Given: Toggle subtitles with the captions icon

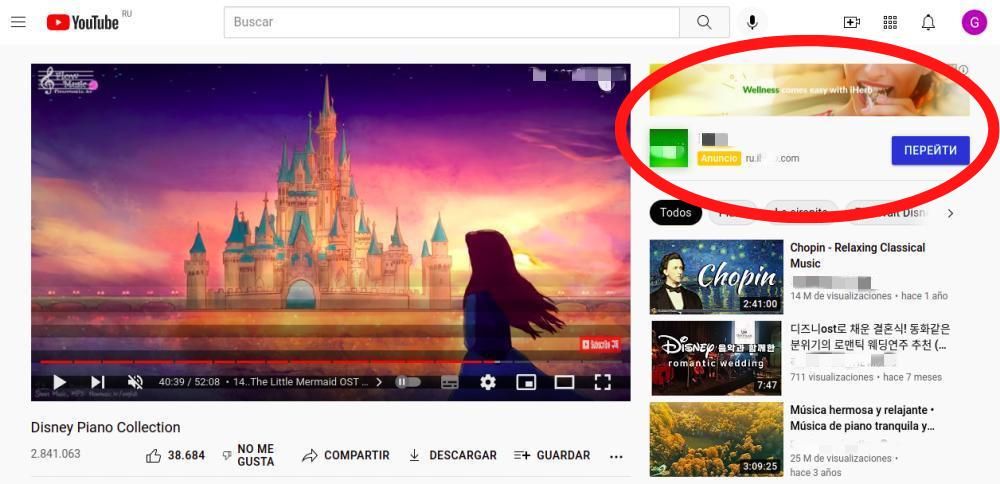Looking at the screenshot, I should 450,382.
